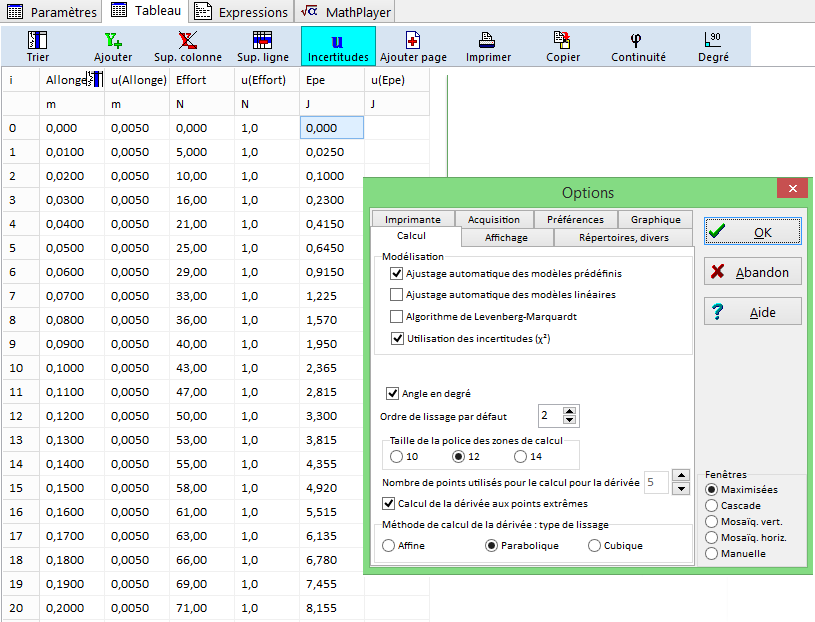This screenshot has width=815, height=622.
Task: Select the Epe cell in row 0
Action: click(332, 128)
